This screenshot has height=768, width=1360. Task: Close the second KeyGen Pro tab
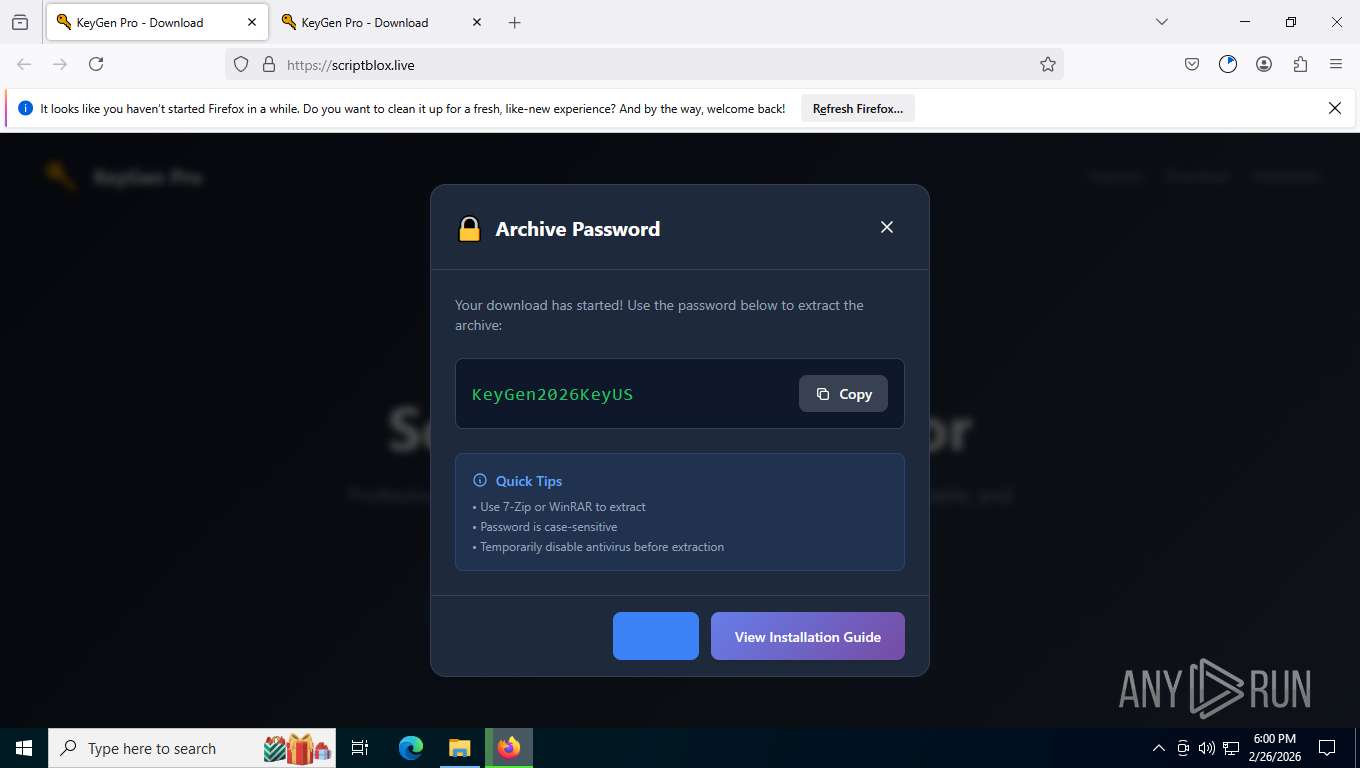click(x=476, y=22)
